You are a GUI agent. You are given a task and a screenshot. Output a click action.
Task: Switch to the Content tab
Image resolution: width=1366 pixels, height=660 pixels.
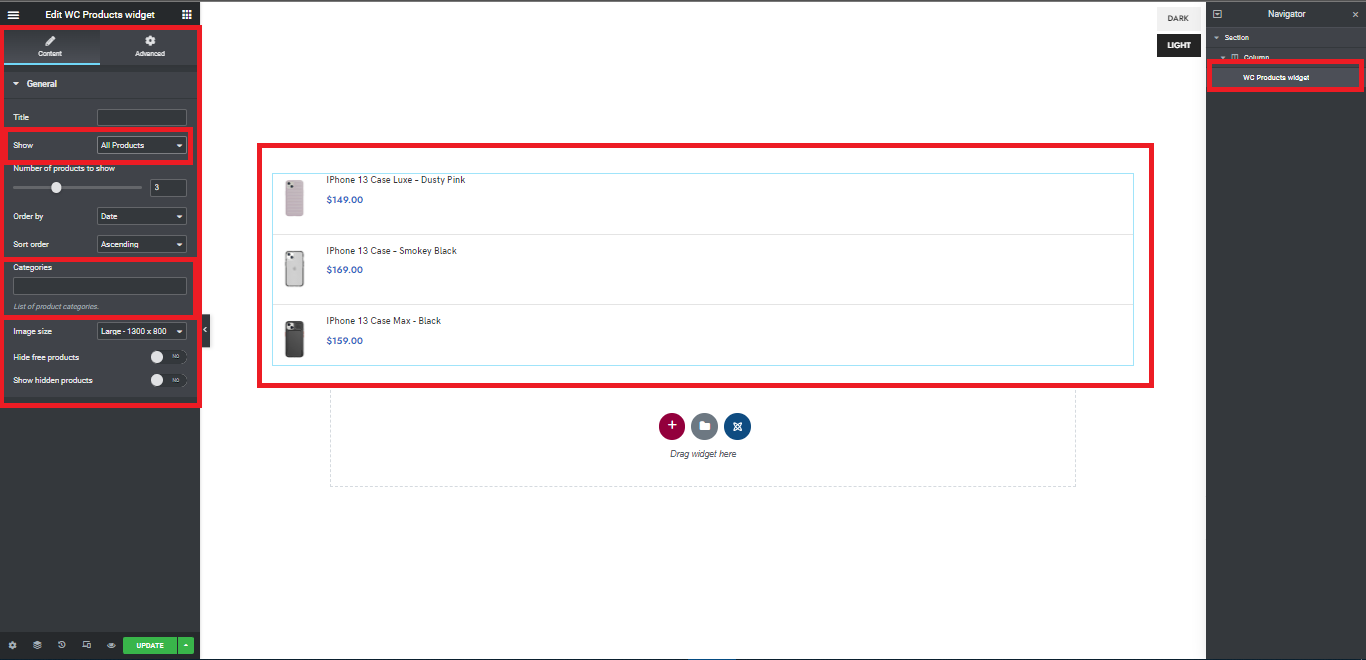click(50, 46)
